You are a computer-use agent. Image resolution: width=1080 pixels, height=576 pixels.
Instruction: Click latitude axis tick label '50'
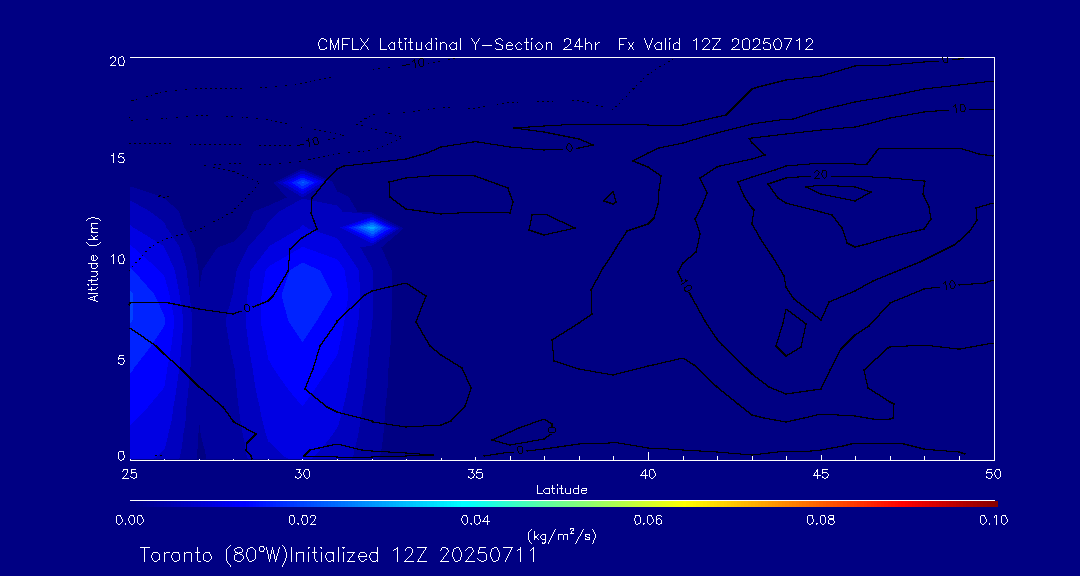coord(993,473)
